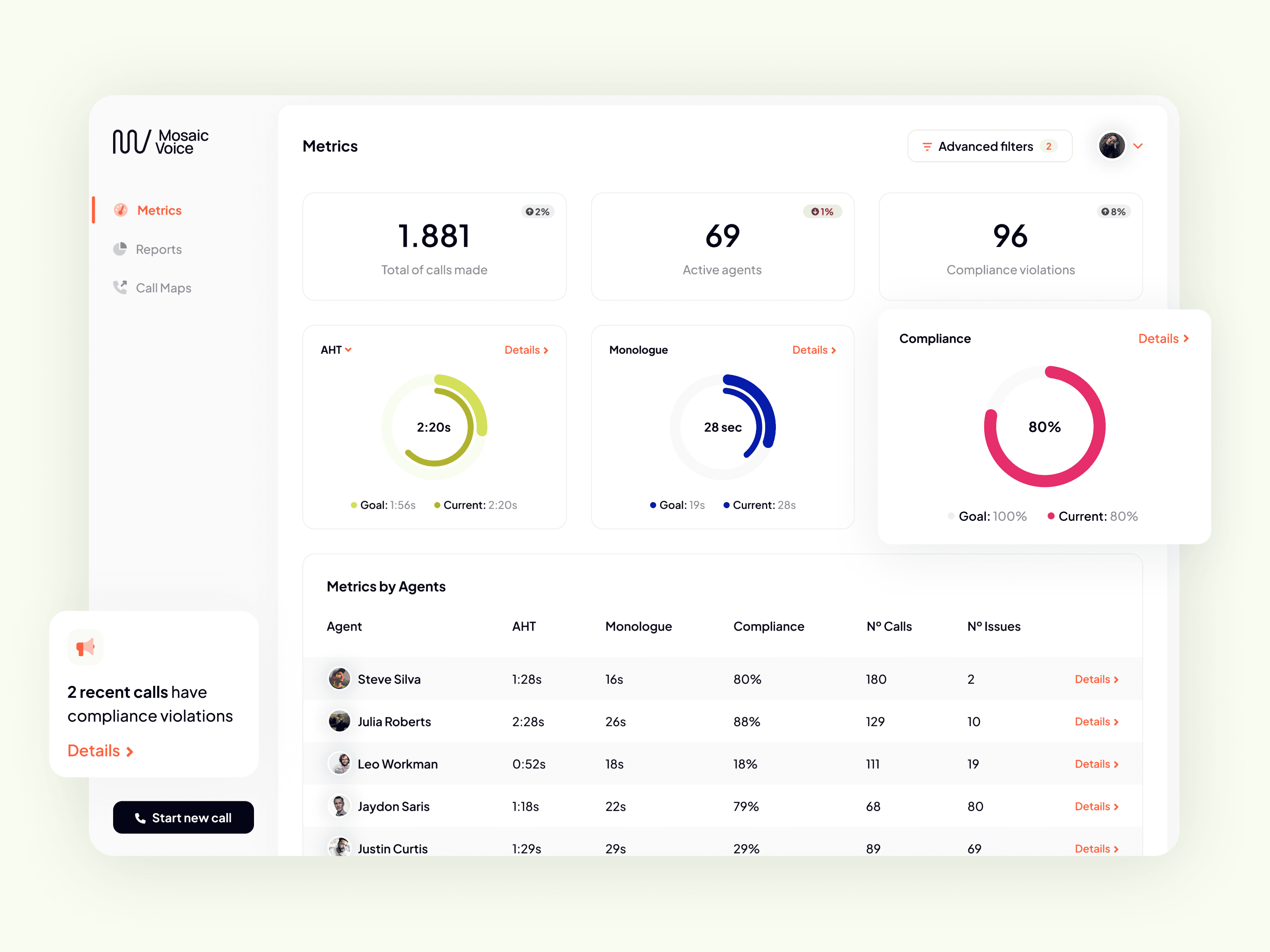The width and height of the screenshot is (1270, 952).
Task: Click the Reports pie chart icon
Action: click(120, 249)
